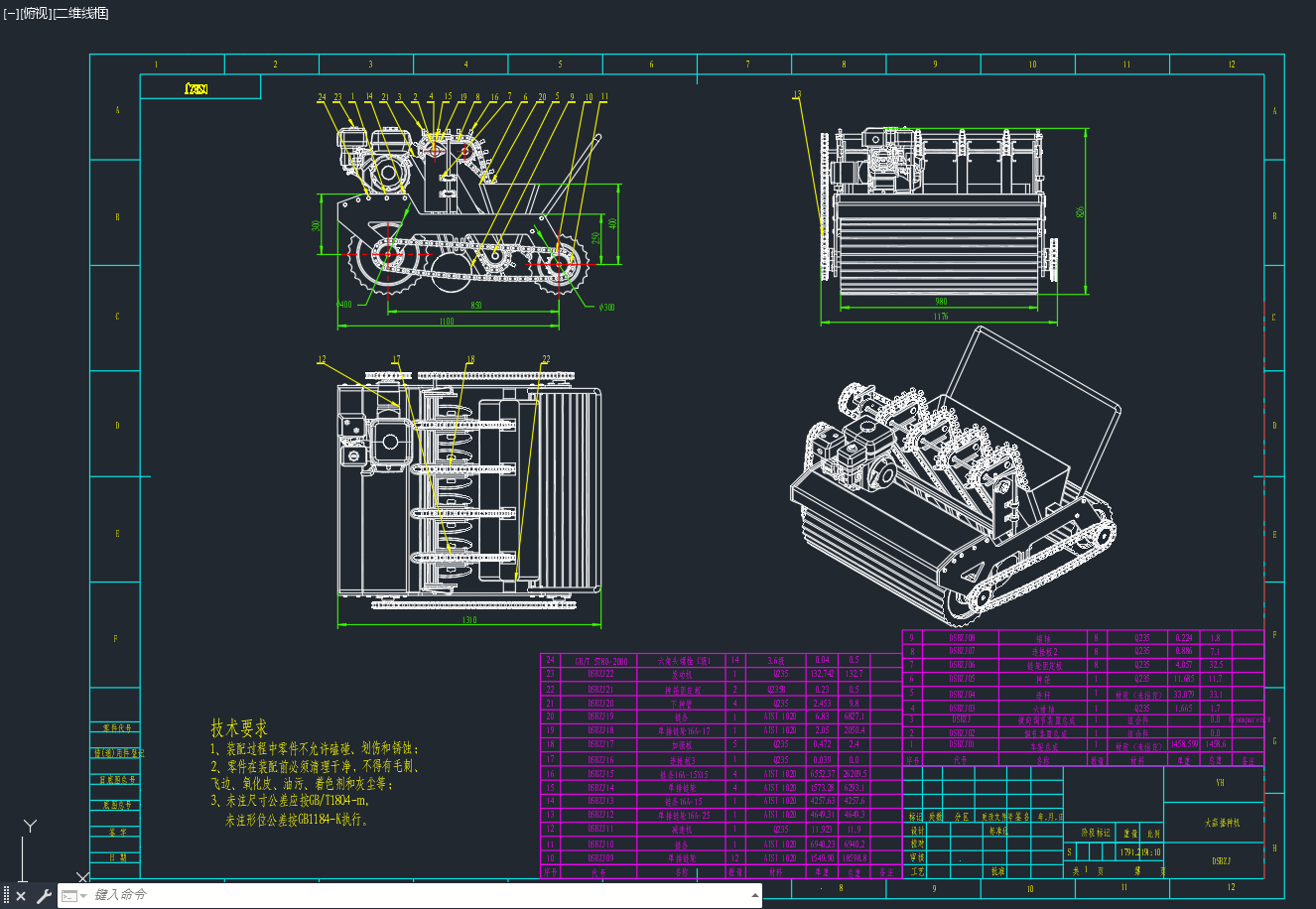The image size is (1316, 909).
Task: Select the 132.742 weight cell
Action: (823, 674)
